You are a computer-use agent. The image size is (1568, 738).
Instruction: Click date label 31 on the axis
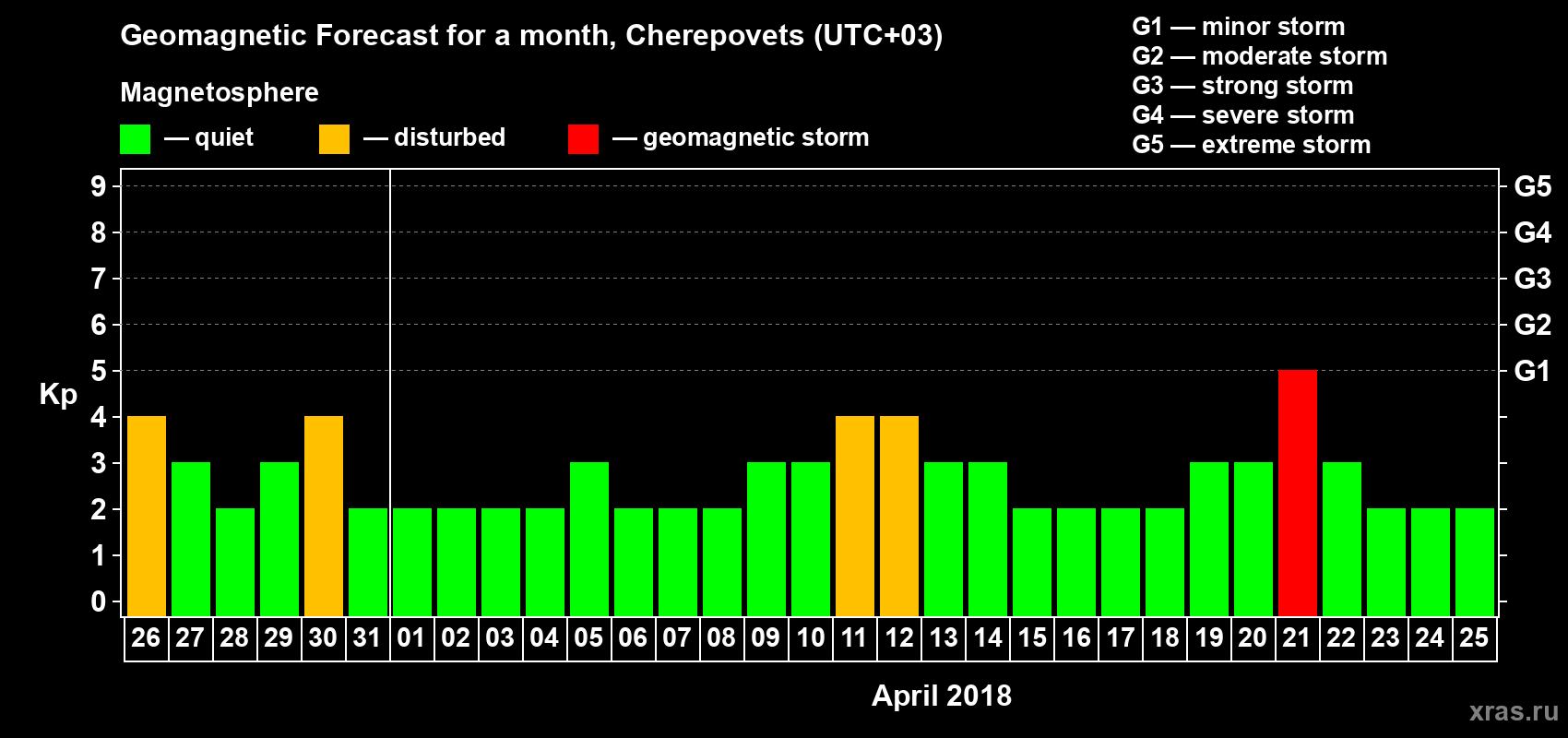(367, 637)
